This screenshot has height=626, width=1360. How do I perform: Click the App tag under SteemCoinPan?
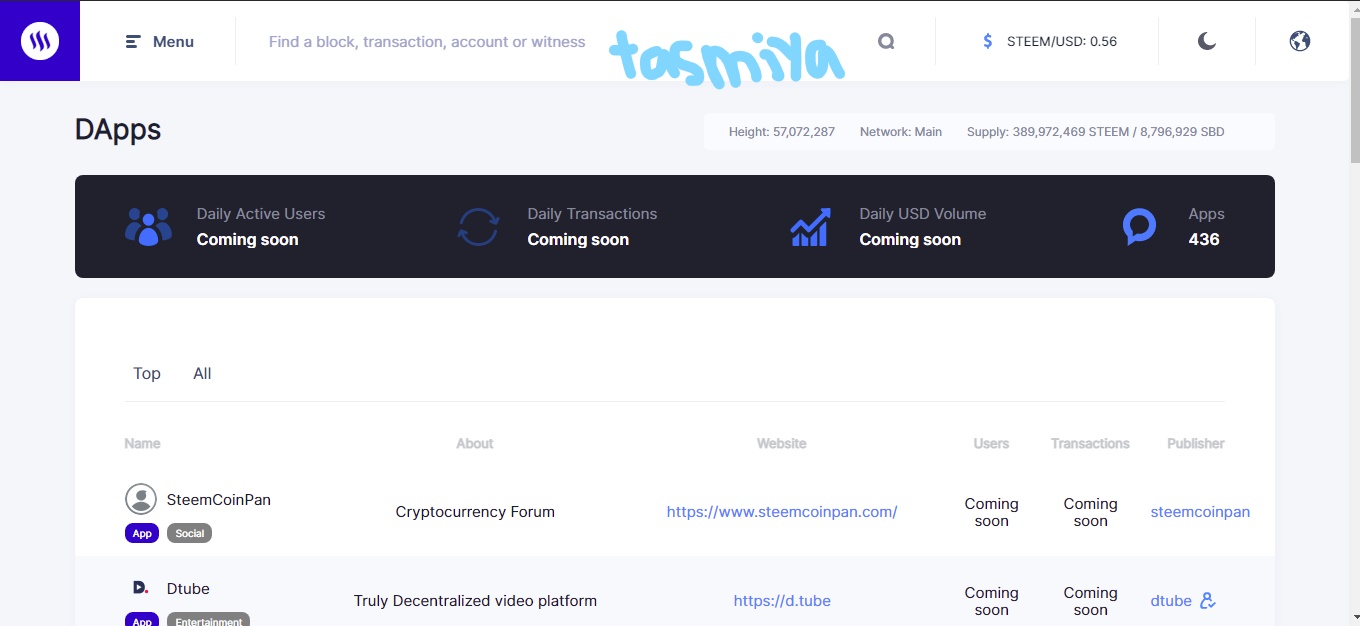(142, 533)
